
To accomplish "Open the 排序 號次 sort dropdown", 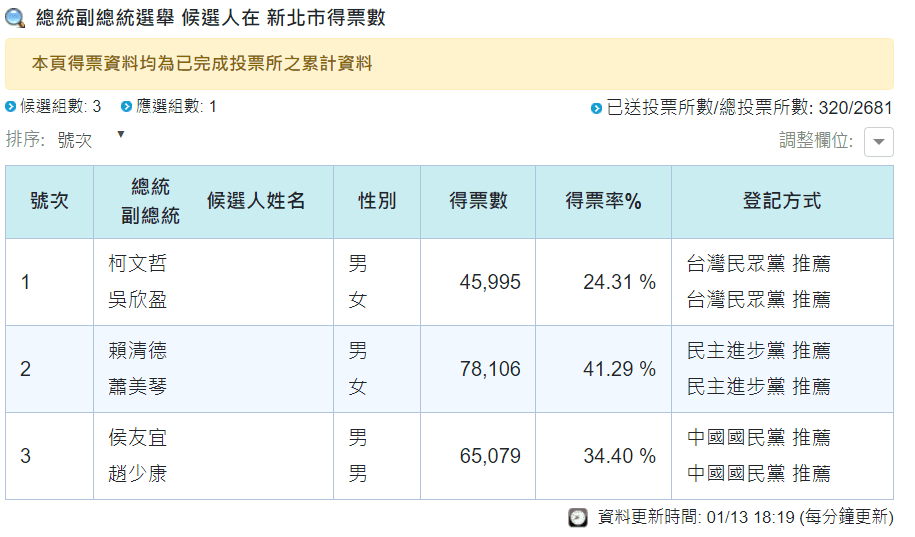I will pos(90,140).
